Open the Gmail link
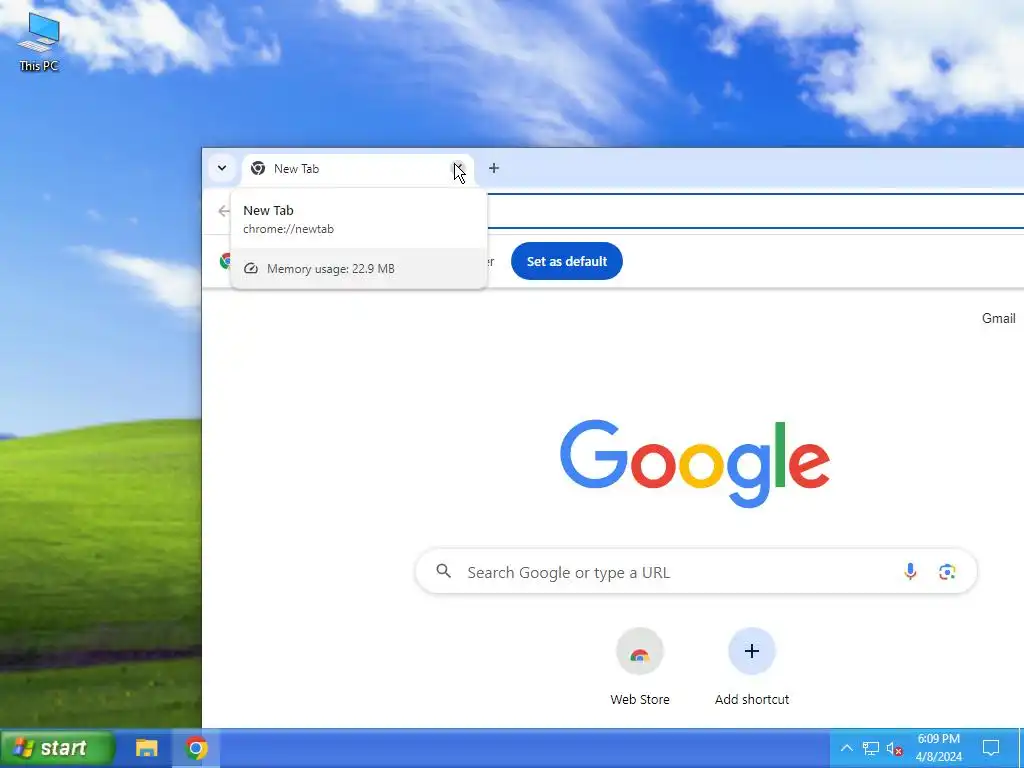The image size is (1024, 768). pyautogui.click(x=999, y=318)
